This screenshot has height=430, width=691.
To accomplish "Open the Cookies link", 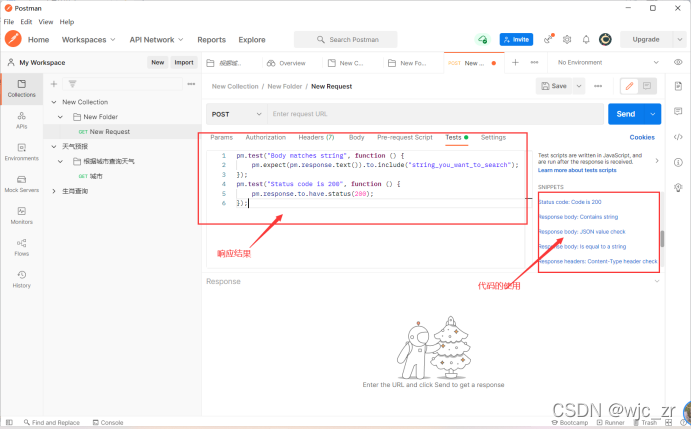I will [642, 137].
